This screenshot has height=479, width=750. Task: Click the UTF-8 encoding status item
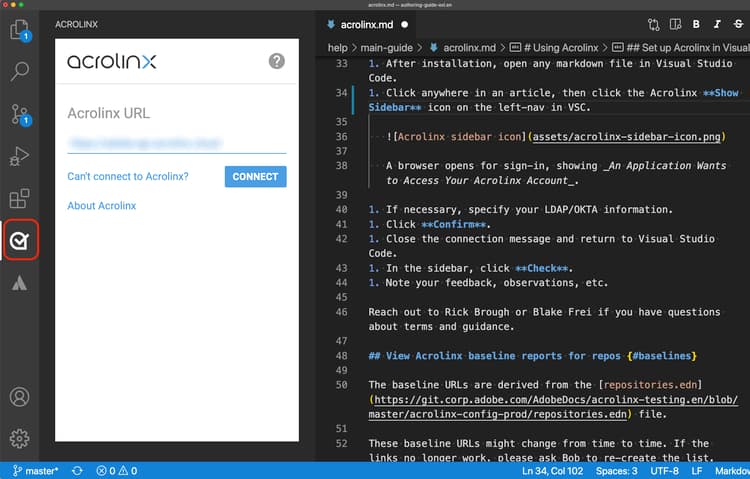click(x=664, y=471)
